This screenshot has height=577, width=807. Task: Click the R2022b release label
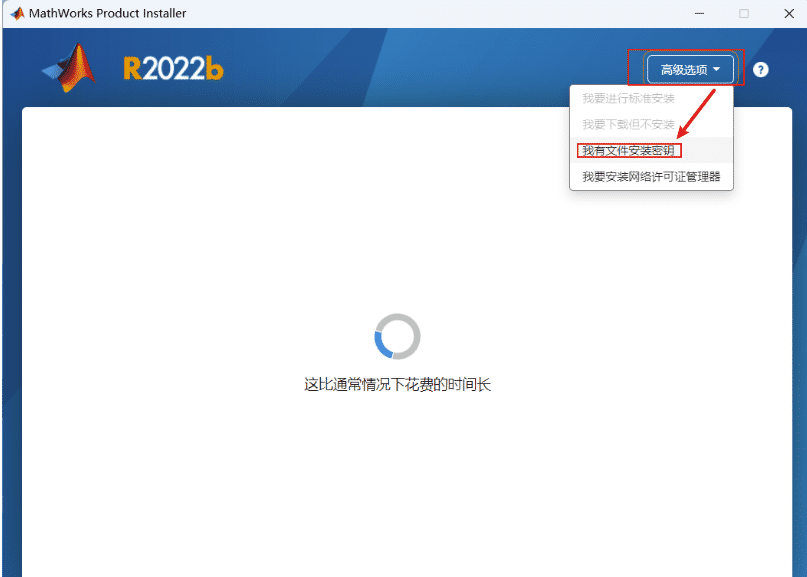coord(173,68)
